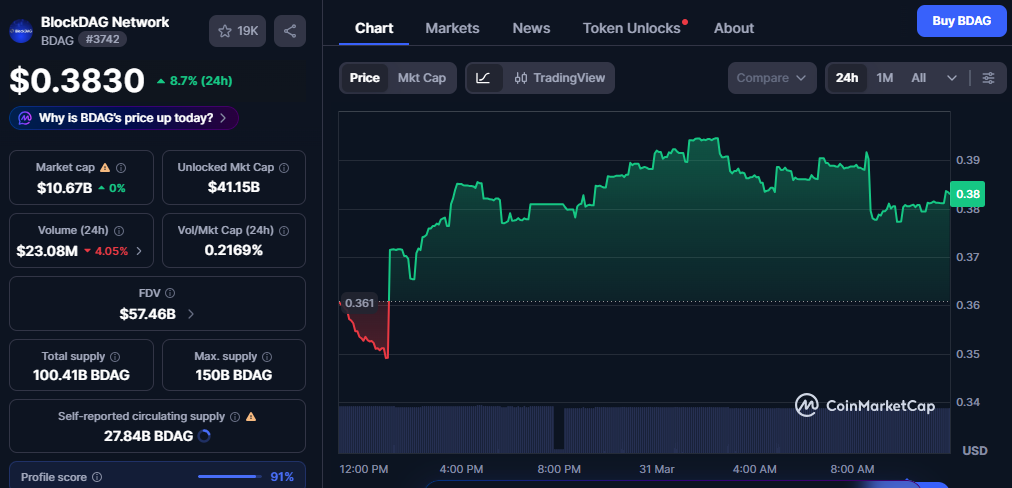The height and width of the screenshot is (488, 1012).
Task: Open the News tab
Action: (531, 28)
